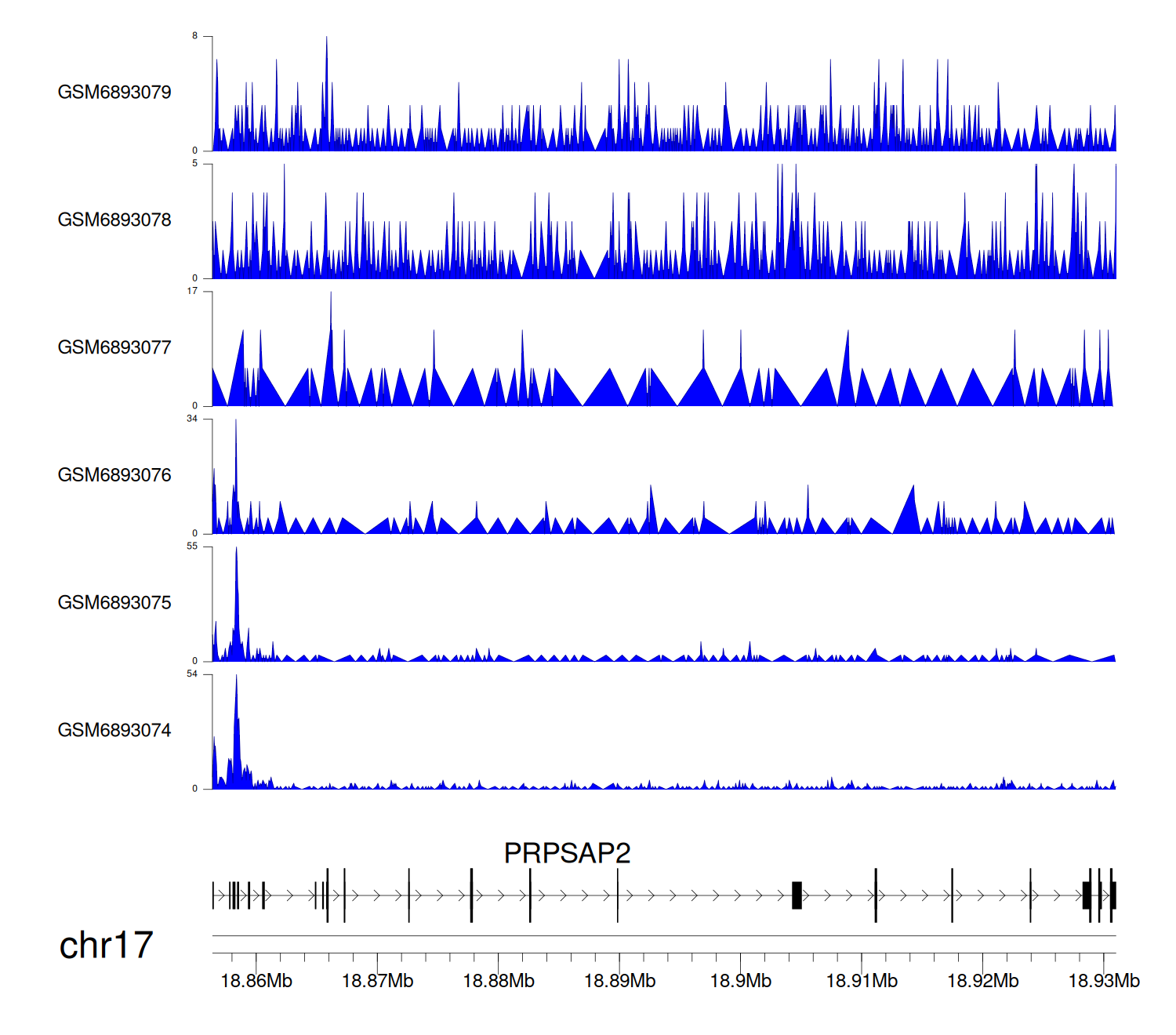Image resolution: width=1176 pixels, height=1035 pixels.
Task: Select the GSM6893078 track label
Action: (114, 220)
